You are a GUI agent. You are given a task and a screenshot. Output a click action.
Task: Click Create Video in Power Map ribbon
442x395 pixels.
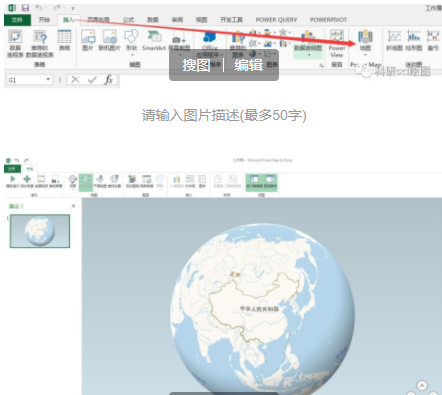[41, 181]
